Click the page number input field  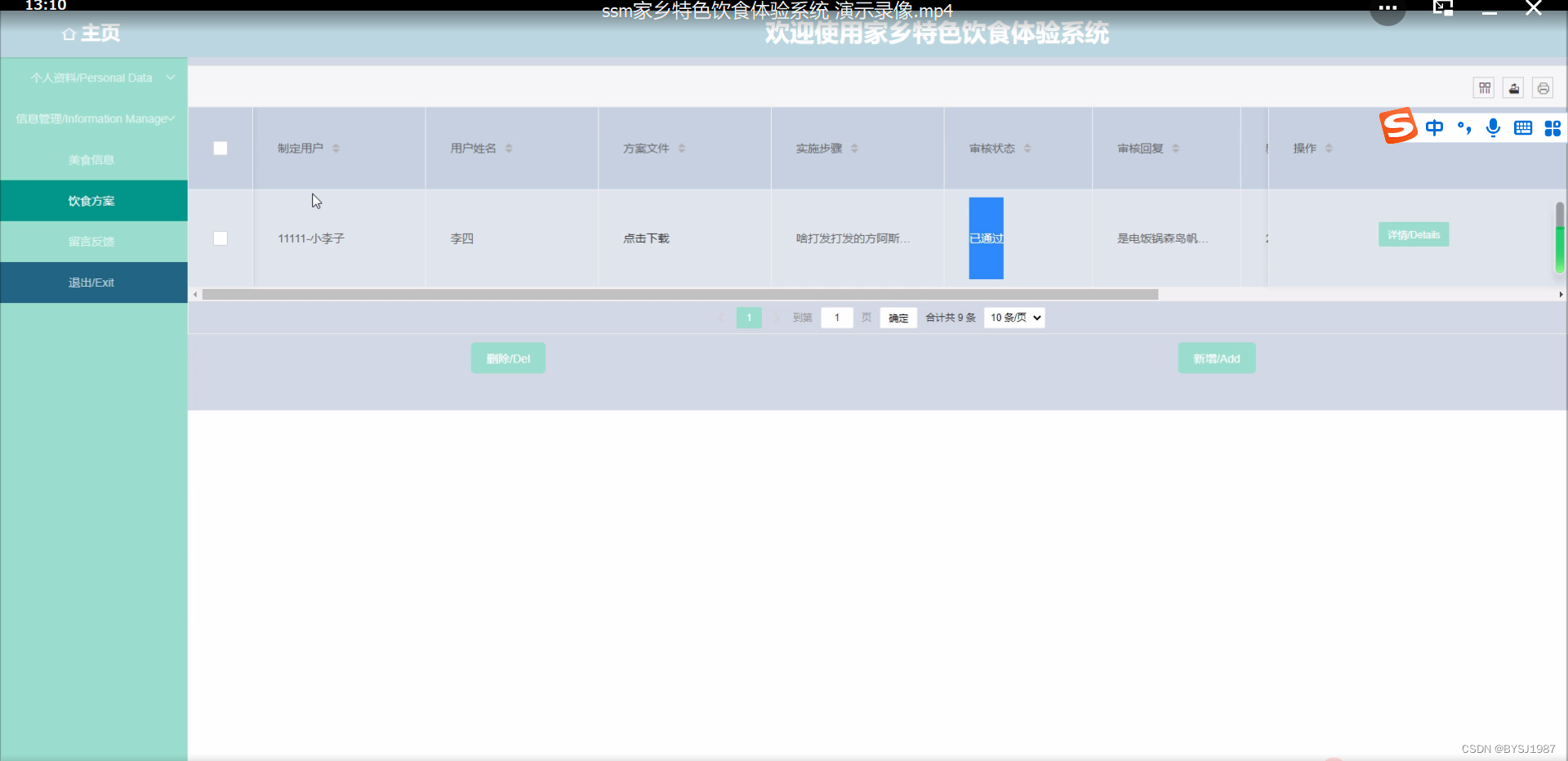click(x=837, y=318)
